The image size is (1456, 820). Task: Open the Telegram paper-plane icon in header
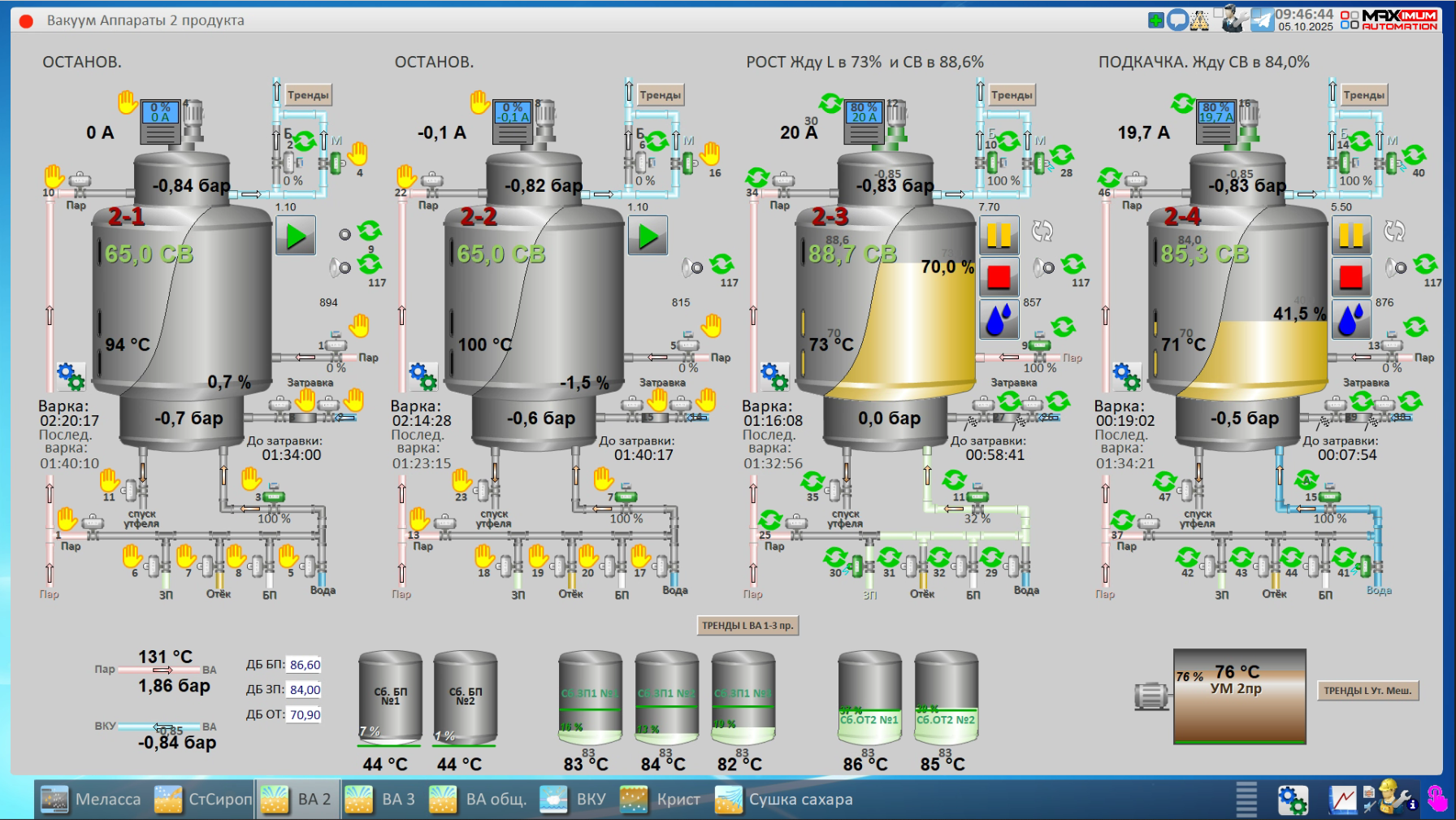[x=1262, y=20]
